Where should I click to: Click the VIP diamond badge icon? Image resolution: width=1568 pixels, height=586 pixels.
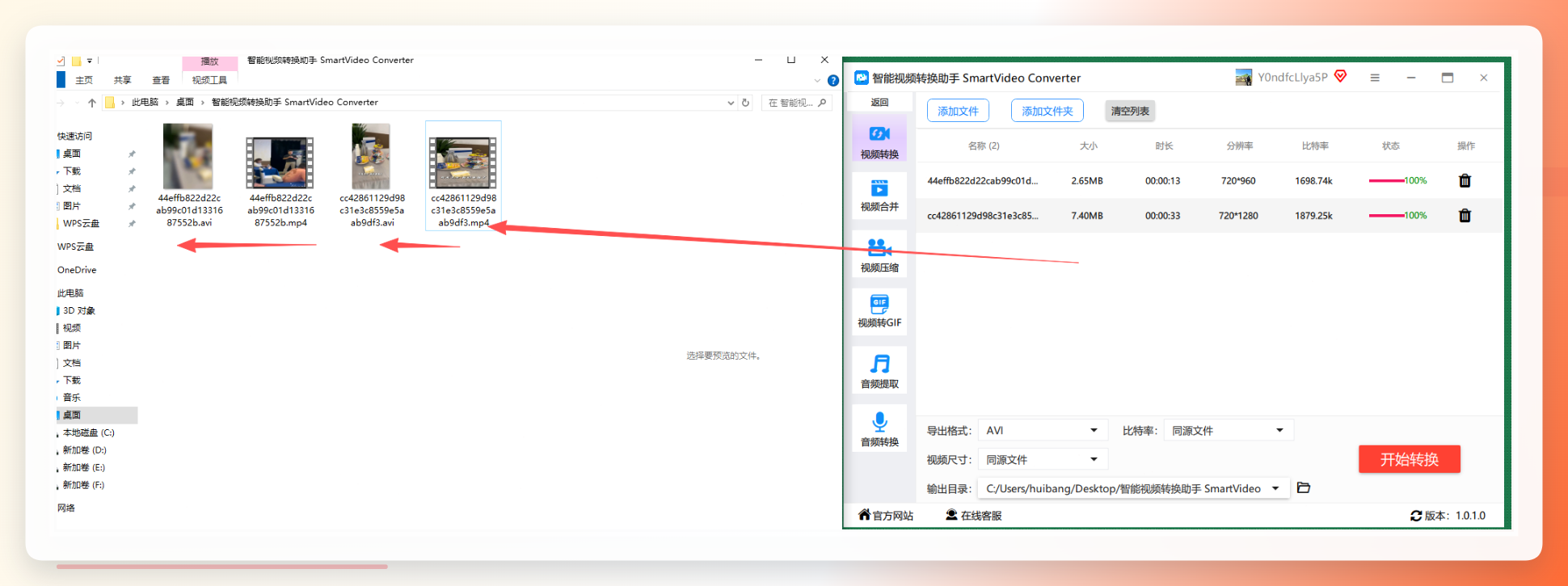(x=1340, y=77)
